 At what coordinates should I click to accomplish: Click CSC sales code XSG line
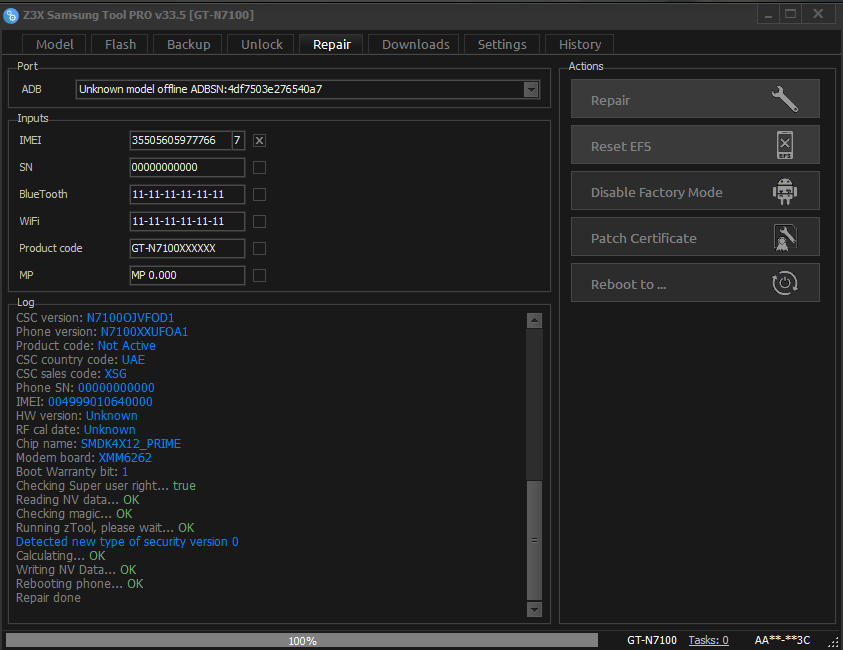(72, 374)
